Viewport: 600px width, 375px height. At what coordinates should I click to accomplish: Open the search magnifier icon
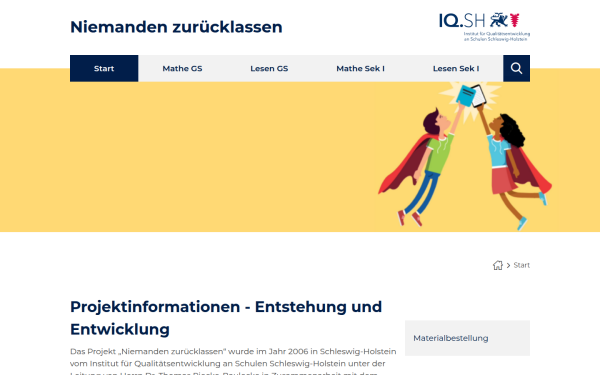(x=516, y=68)
